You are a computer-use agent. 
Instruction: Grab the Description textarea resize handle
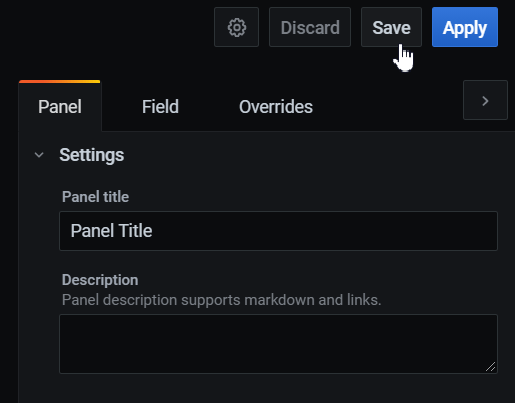click(x=490, y=367)
